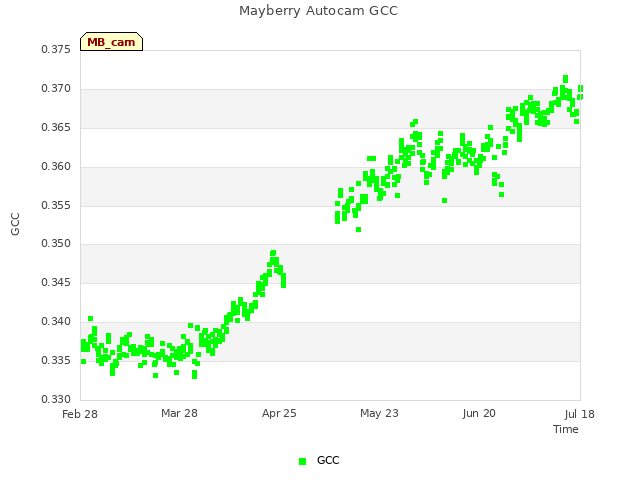Click the Feb 28 date tick label

coord(80,414)
